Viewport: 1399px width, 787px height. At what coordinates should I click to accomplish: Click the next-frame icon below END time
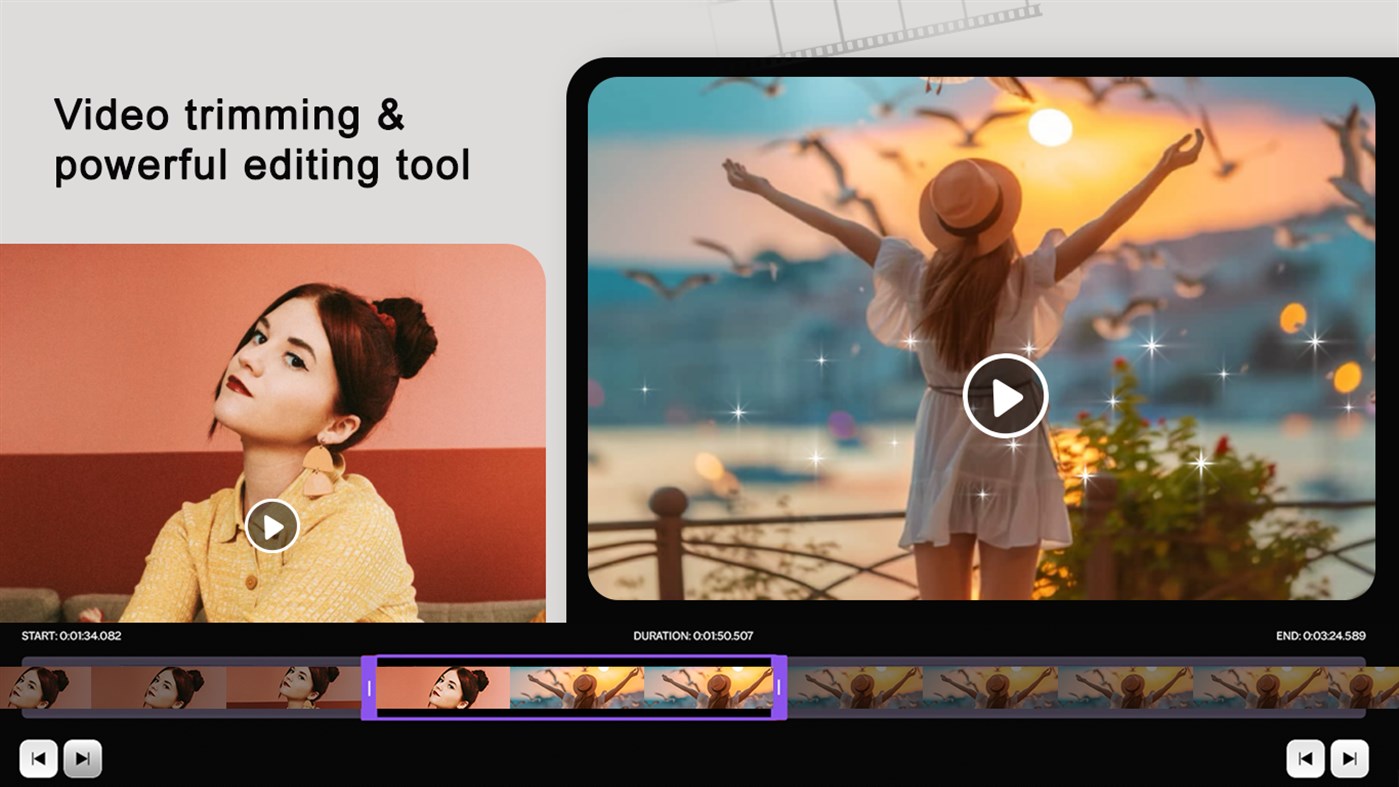click(1350, 758)
